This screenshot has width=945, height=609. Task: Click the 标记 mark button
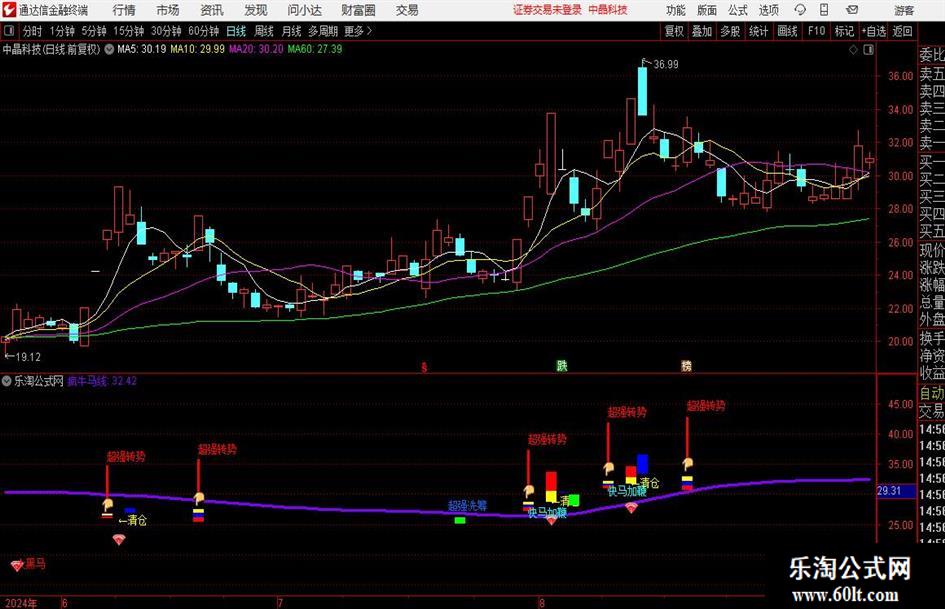coord(844,31)
